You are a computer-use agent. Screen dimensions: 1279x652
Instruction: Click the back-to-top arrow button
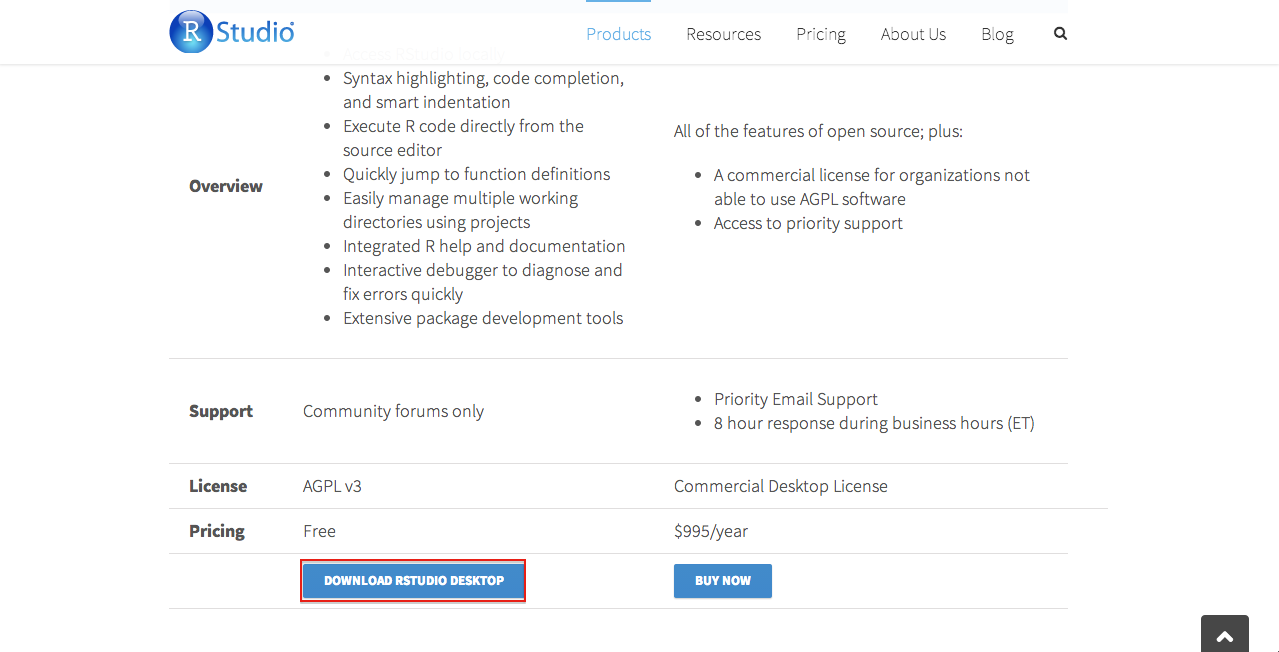coord(1225,634)
